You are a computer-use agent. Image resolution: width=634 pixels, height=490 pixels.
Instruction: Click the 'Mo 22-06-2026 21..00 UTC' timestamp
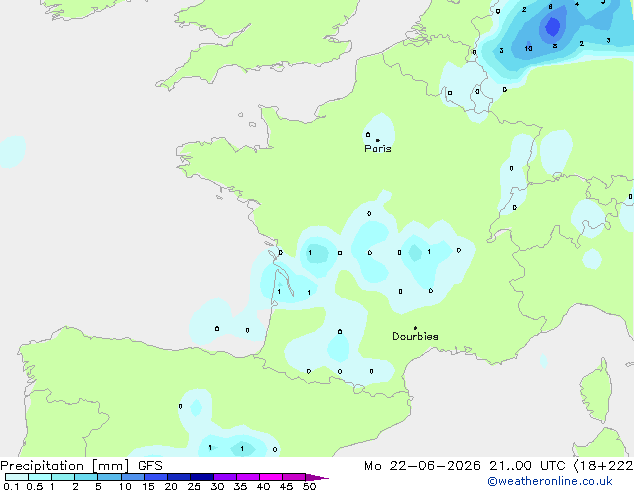coord(465,466)
